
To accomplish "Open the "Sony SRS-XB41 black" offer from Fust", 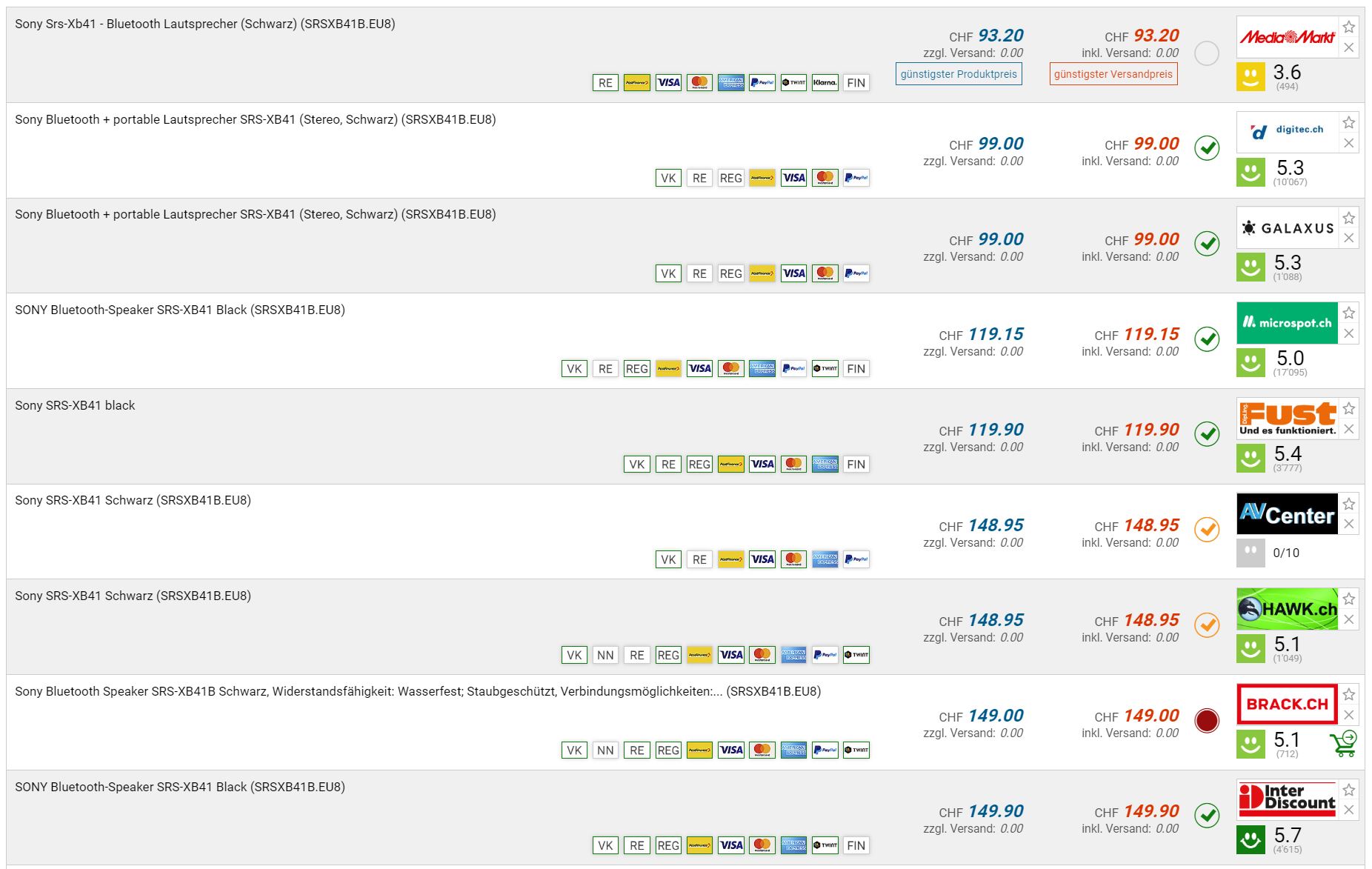I will (x=75, y=405).
